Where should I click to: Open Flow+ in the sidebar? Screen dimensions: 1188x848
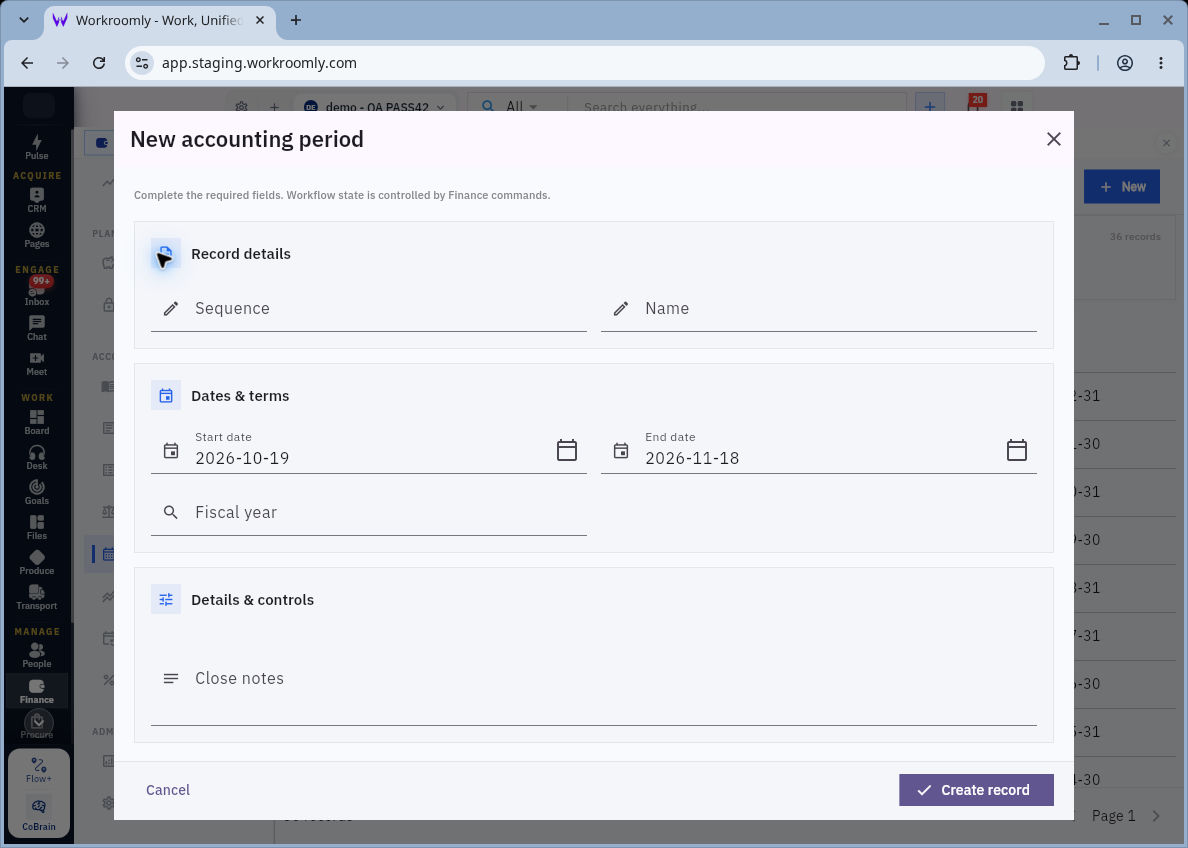(x=39, y=769)
